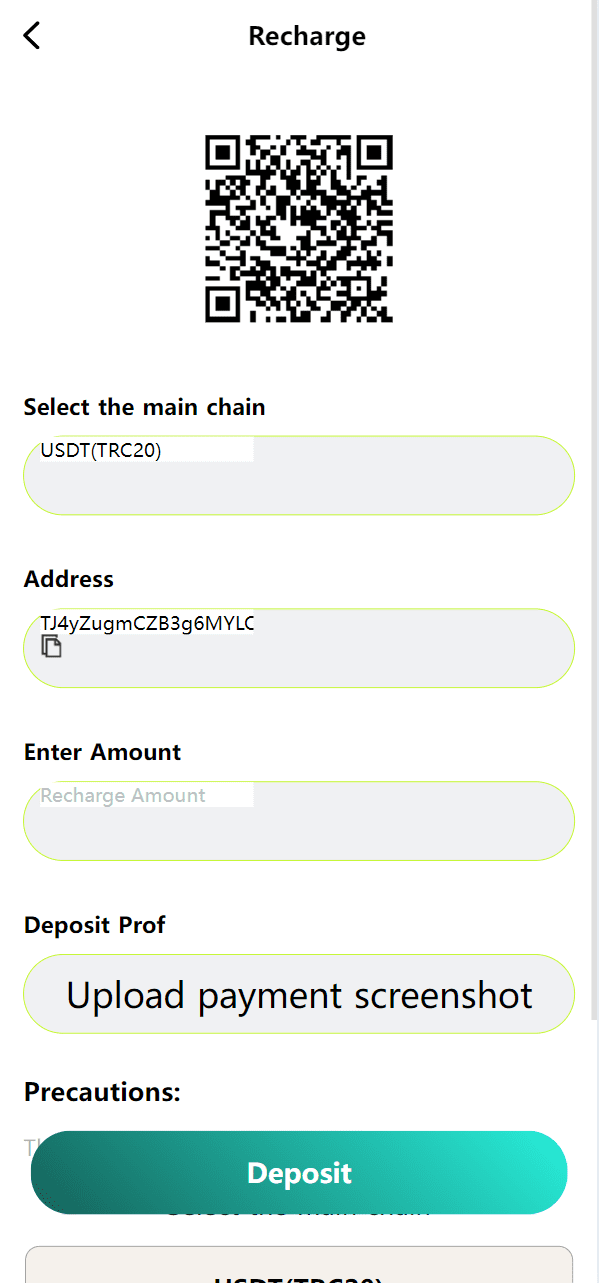Image resolution: width=599 pixels, height=1283 pixels.
Task: Click the Enter Amount label
Action: (x=103, y=752)
